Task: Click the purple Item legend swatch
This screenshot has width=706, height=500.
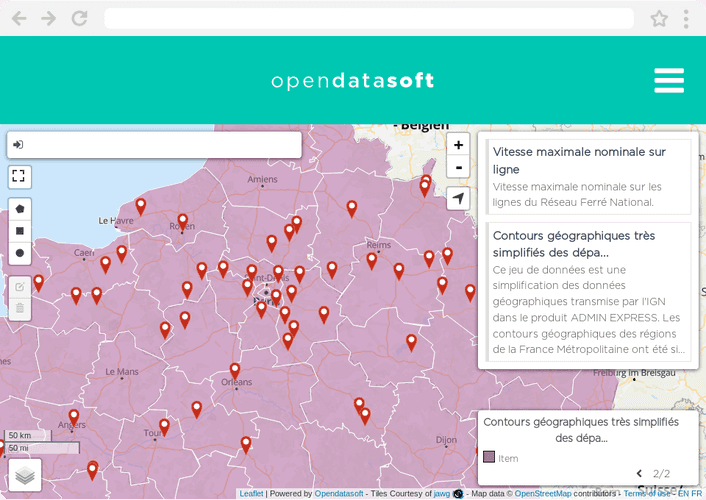Action: [489, 457]
